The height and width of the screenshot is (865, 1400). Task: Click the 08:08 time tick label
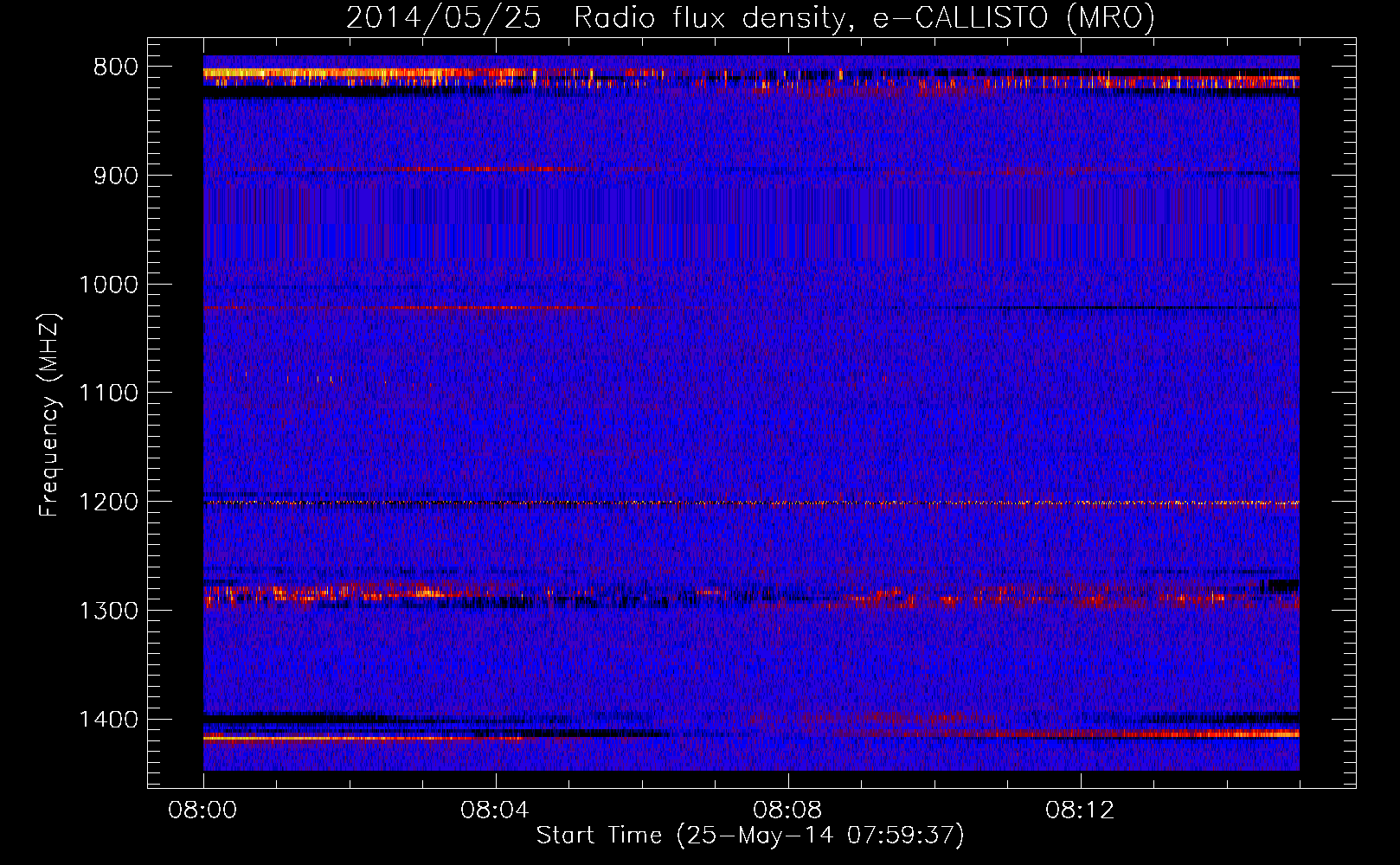tap(787, 811)
